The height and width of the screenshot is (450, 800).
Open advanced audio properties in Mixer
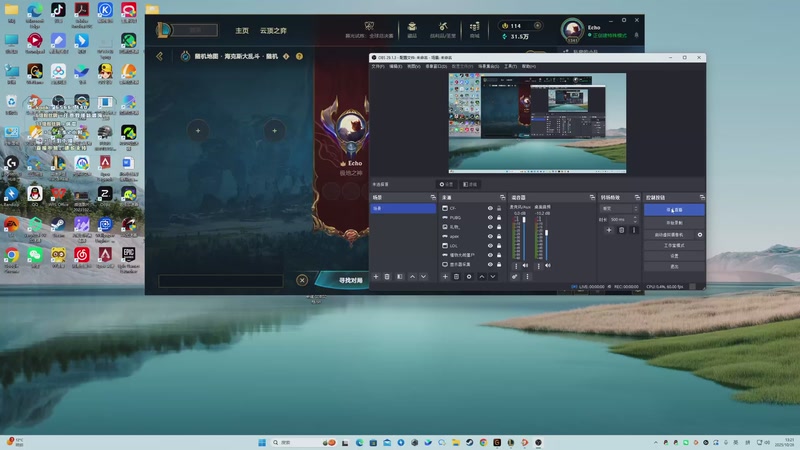coord(514,277)
